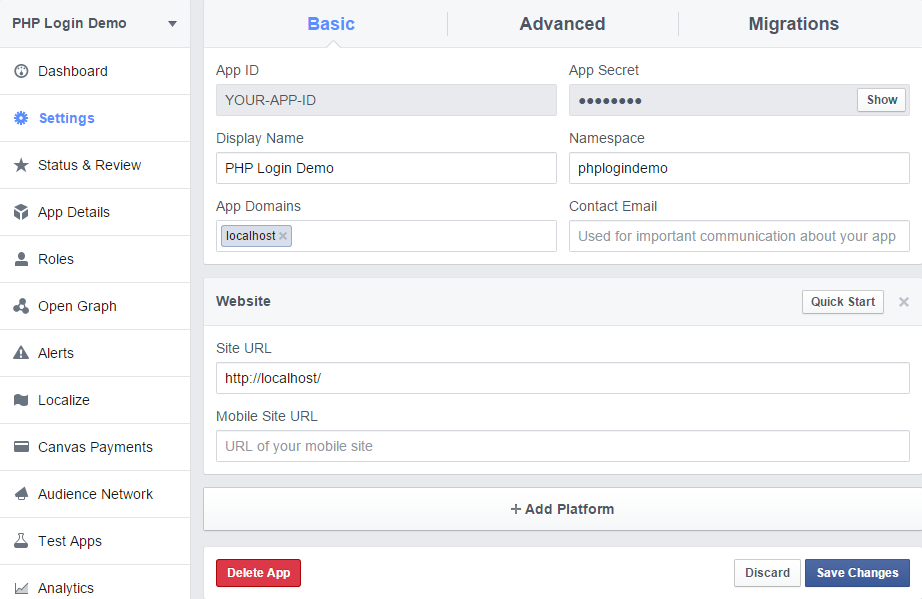The height and width of the screenshot is (599, 922).
Task: Open the PHP Login Demo app dropdown
Action: coord(95,24)
